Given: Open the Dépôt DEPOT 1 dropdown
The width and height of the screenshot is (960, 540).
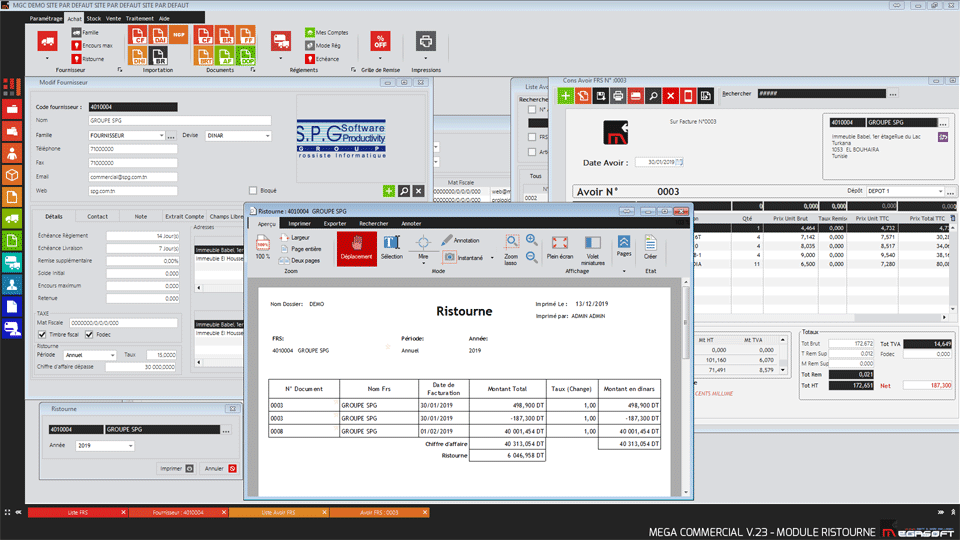Looking at the screenshot, I should pyautogui.click(x=940, y=191).
